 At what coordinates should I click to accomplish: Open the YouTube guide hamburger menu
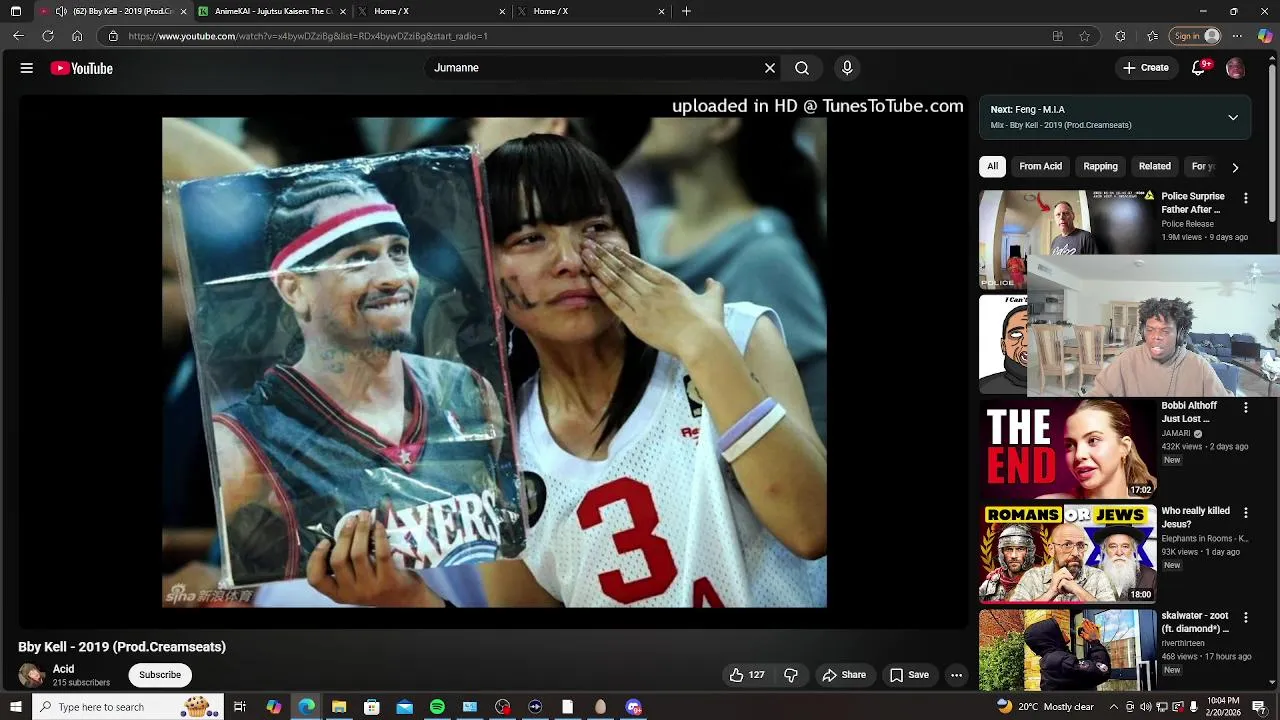pyautogui.click(x=27, y=68)
